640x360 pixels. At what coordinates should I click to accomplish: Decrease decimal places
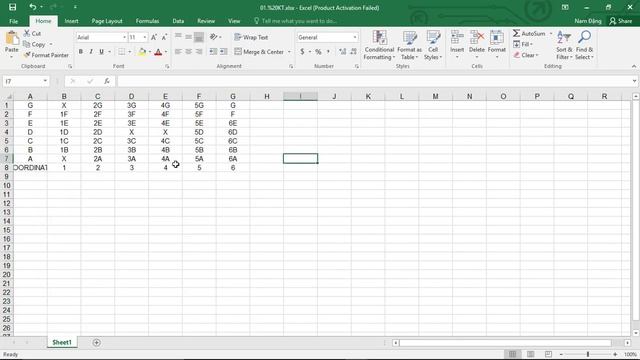pos(353,52)
